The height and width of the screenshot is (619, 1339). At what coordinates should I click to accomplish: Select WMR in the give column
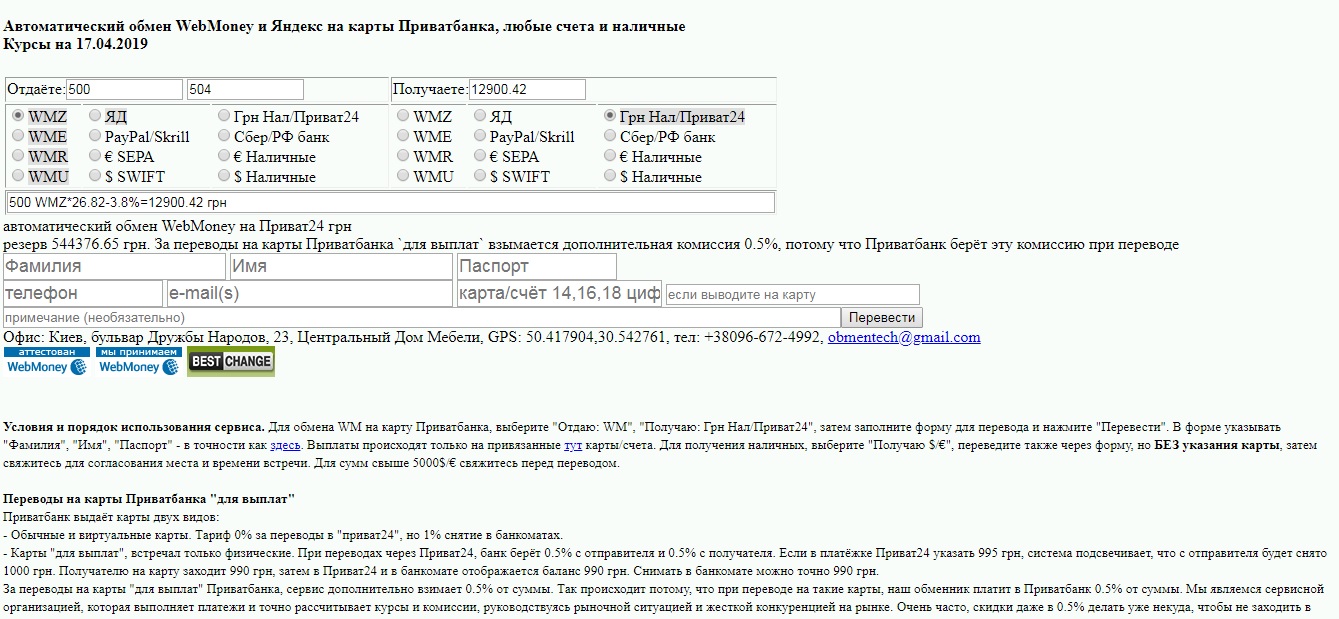(18, 156)
